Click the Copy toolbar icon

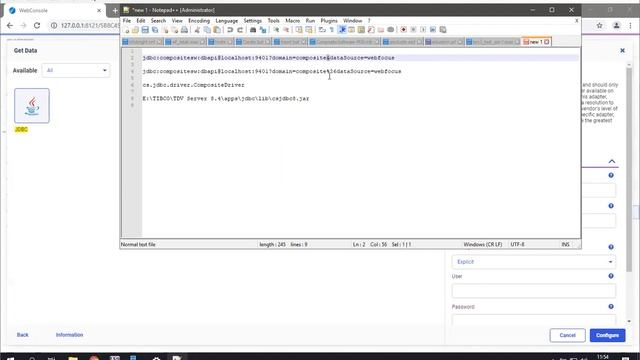pyautogui.click(x=207, y=30)
